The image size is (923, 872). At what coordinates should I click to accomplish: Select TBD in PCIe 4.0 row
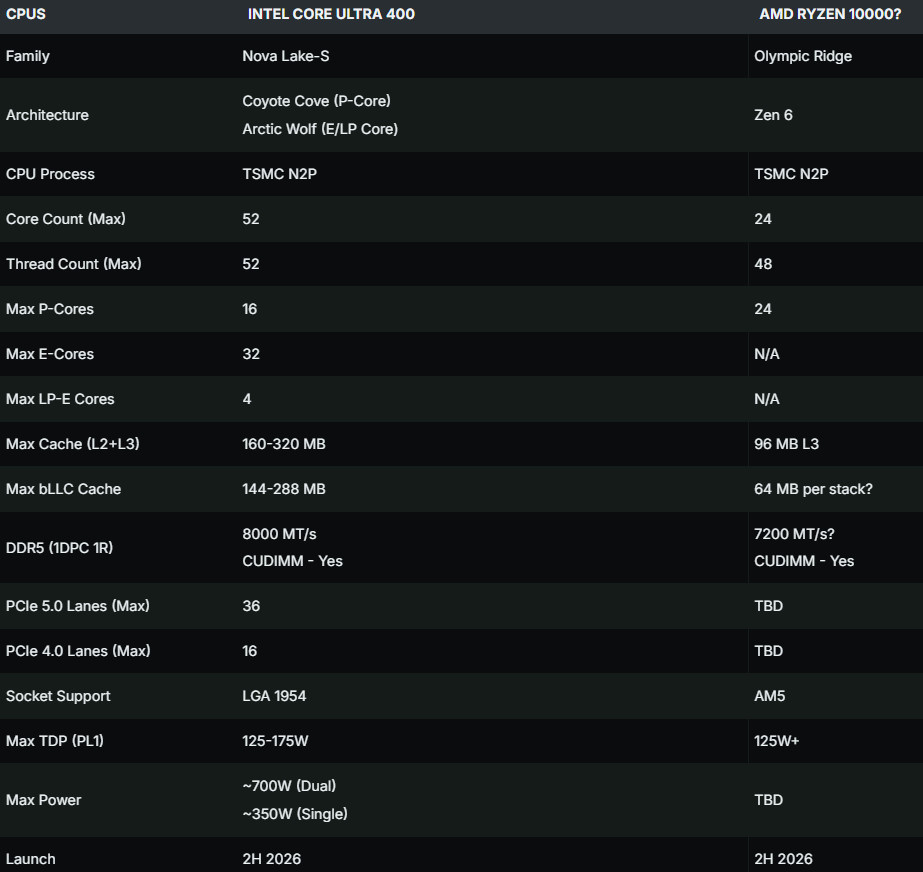[768, 651]
